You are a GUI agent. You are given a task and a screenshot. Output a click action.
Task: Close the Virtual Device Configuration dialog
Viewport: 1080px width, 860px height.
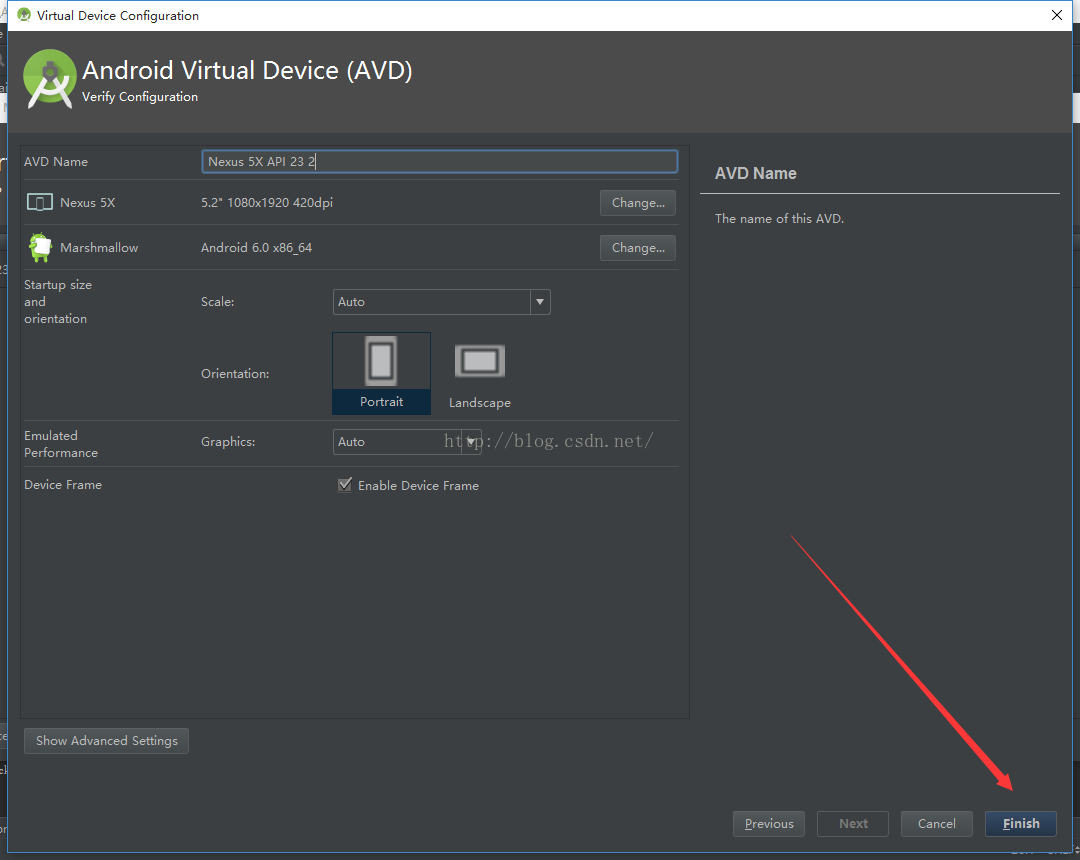click(x=1057, y=15)
